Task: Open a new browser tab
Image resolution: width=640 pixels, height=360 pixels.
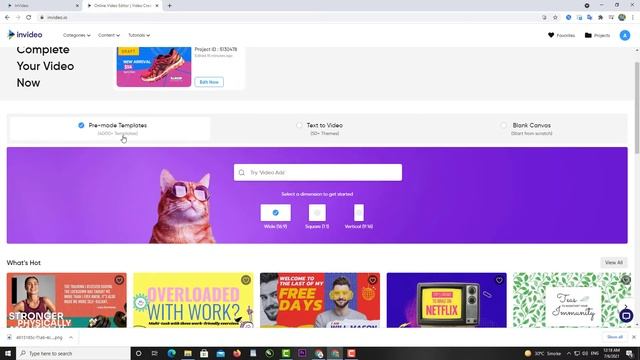Action: click(x=169, y=6)
